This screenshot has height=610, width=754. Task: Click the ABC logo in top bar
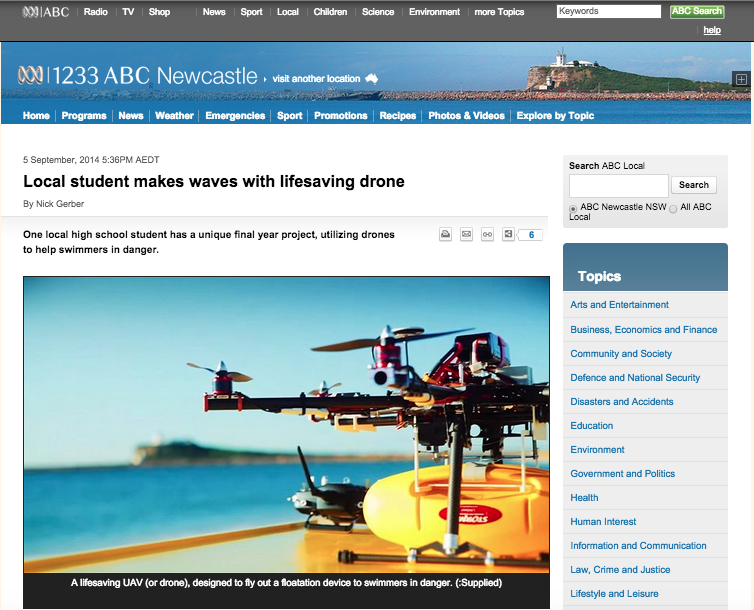click(46, 12)
